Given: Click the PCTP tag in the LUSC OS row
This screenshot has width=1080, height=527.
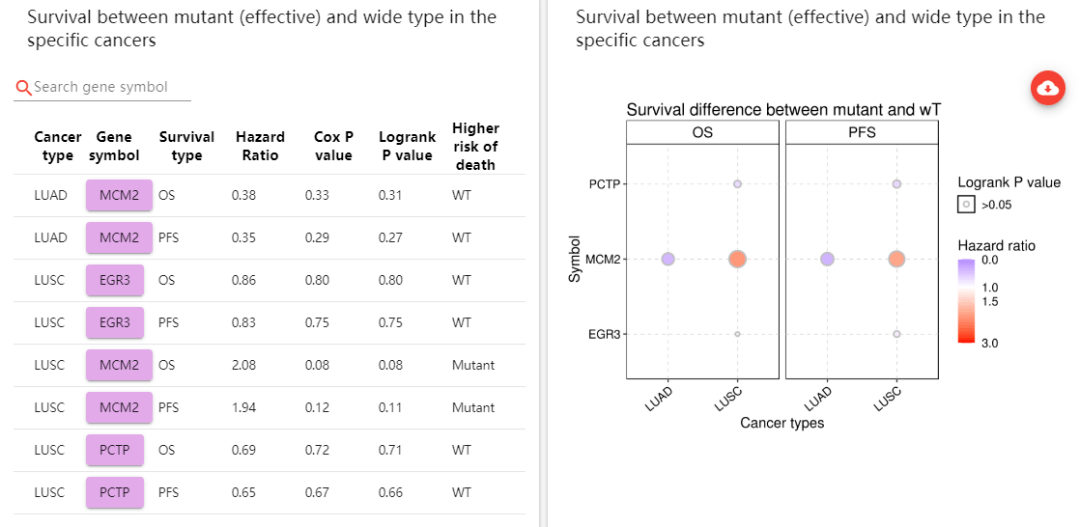Looking at the screenshot, I should pos(115,450).
